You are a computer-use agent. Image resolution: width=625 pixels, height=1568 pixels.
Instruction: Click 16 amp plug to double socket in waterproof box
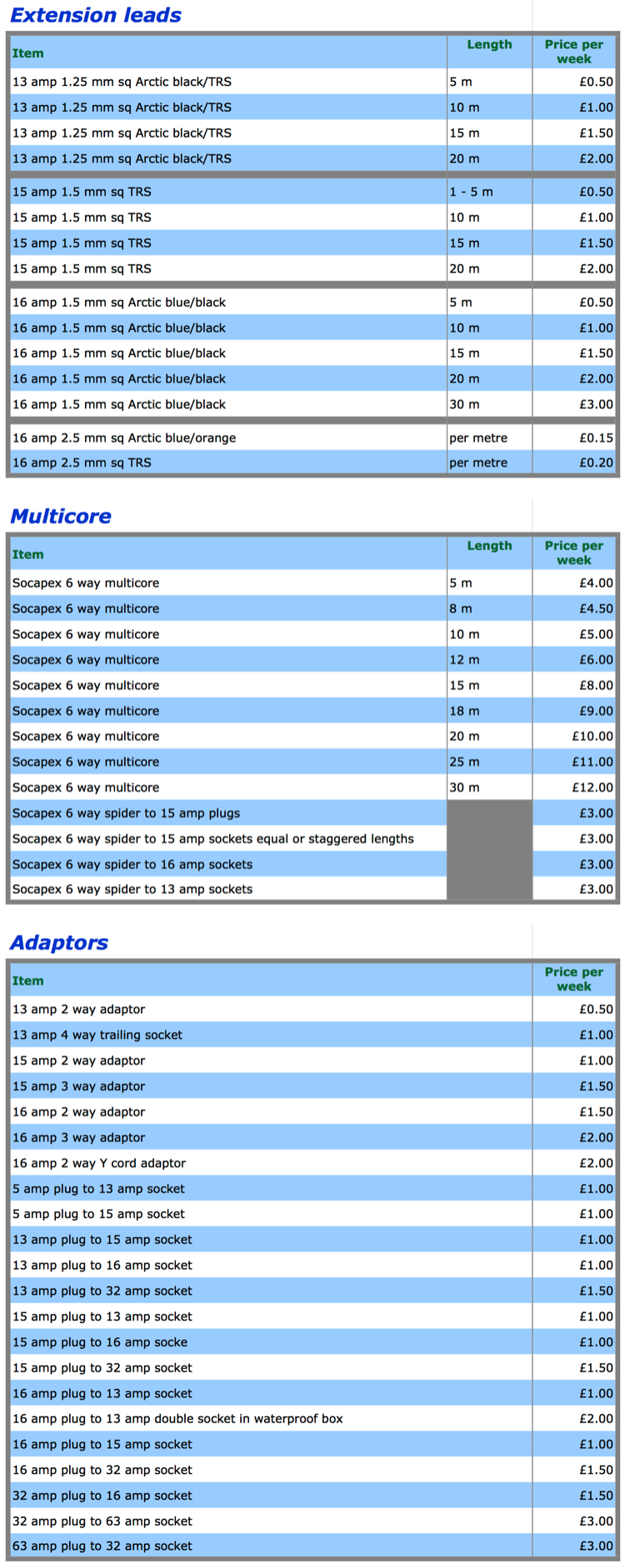pyautogui.click(x=177, y=1419)
